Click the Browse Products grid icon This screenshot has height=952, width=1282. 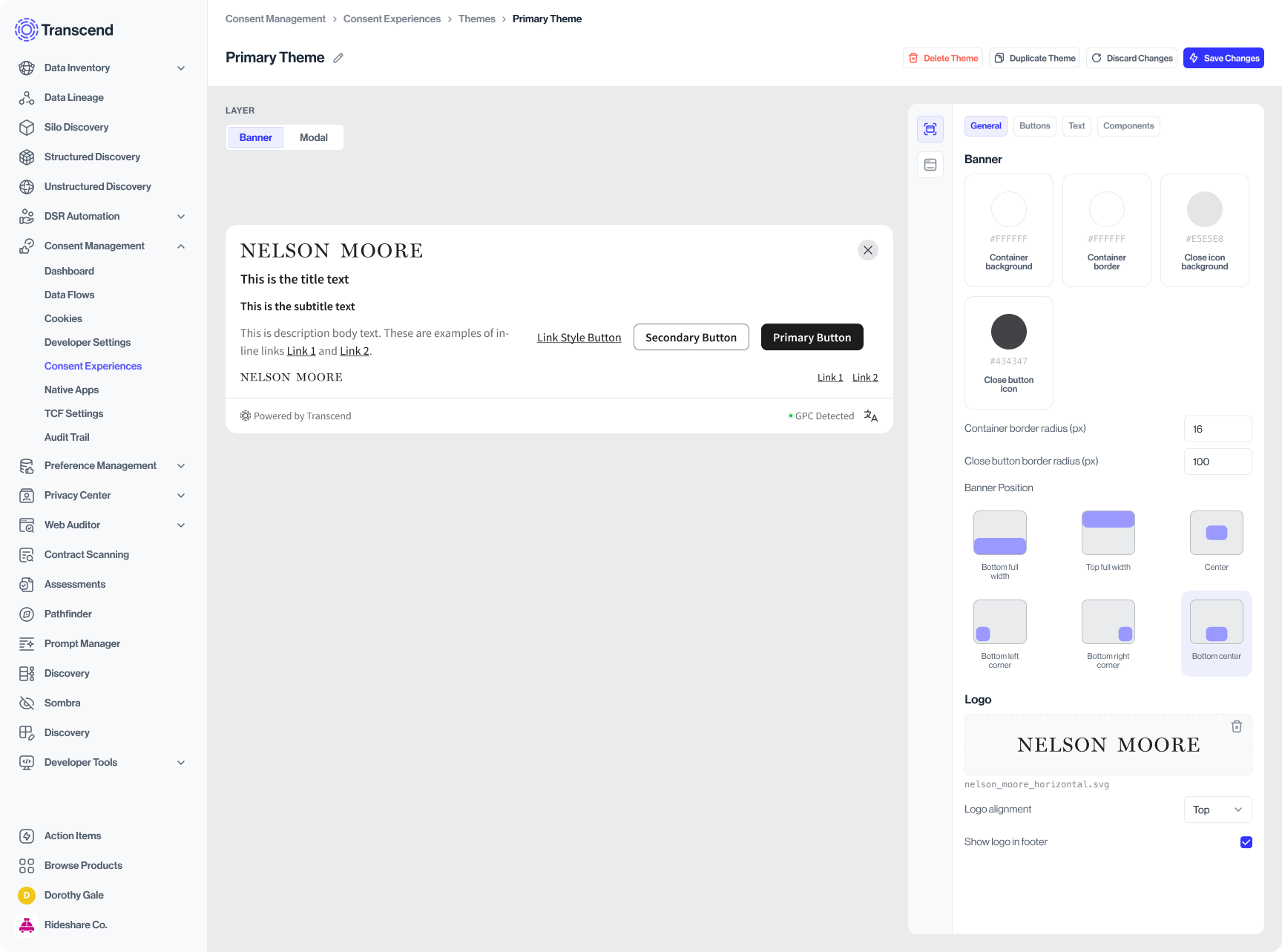(27, 866)
